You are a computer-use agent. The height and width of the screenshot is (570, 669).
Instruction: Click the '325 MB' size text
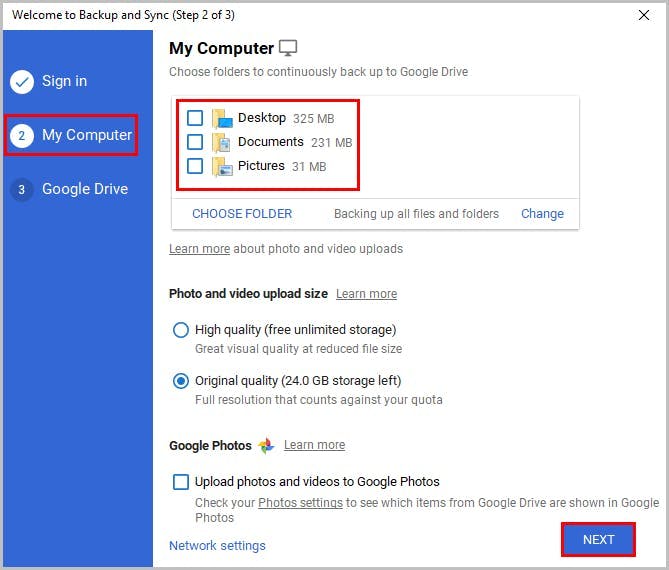(x=314, y=119)
